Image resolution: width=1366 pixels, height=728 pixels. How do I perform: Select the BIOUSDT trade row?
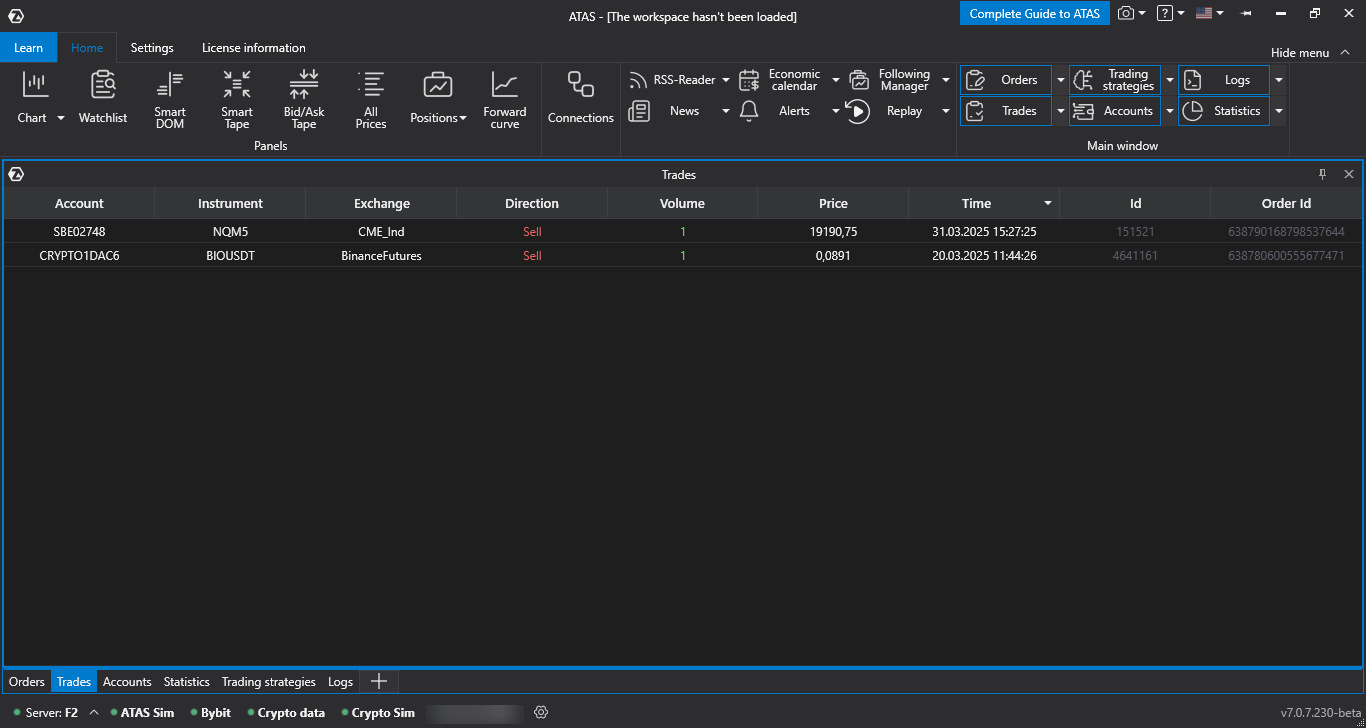(x=682, y=255)
